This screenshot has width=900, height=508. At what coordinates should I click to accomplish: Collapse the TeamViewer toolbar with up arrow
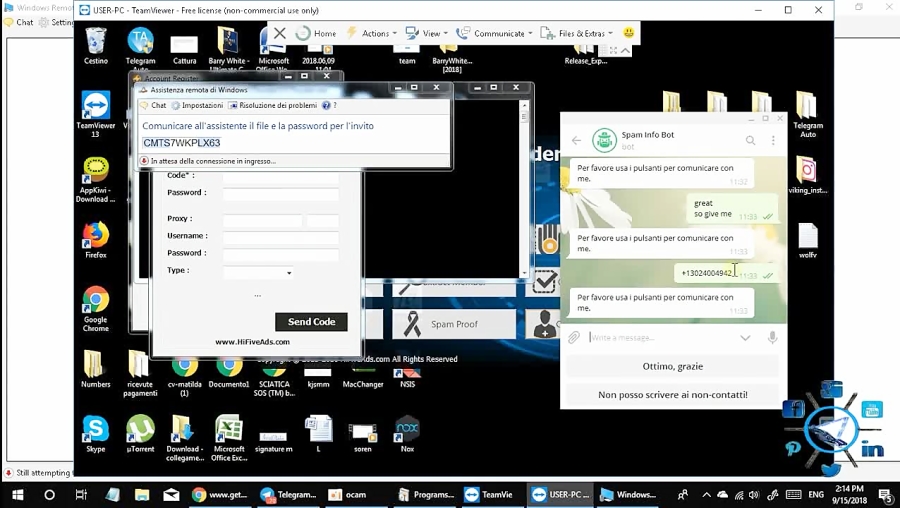(625, 51)
